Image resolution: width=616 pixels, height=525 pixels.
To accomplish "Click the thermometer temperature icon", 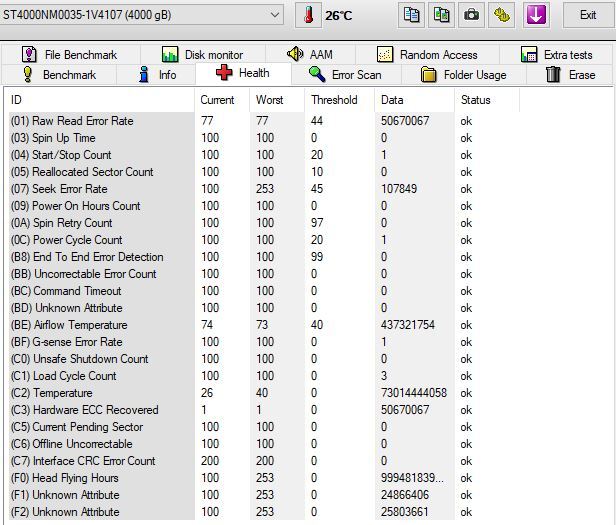I will [x=308, y=15].
